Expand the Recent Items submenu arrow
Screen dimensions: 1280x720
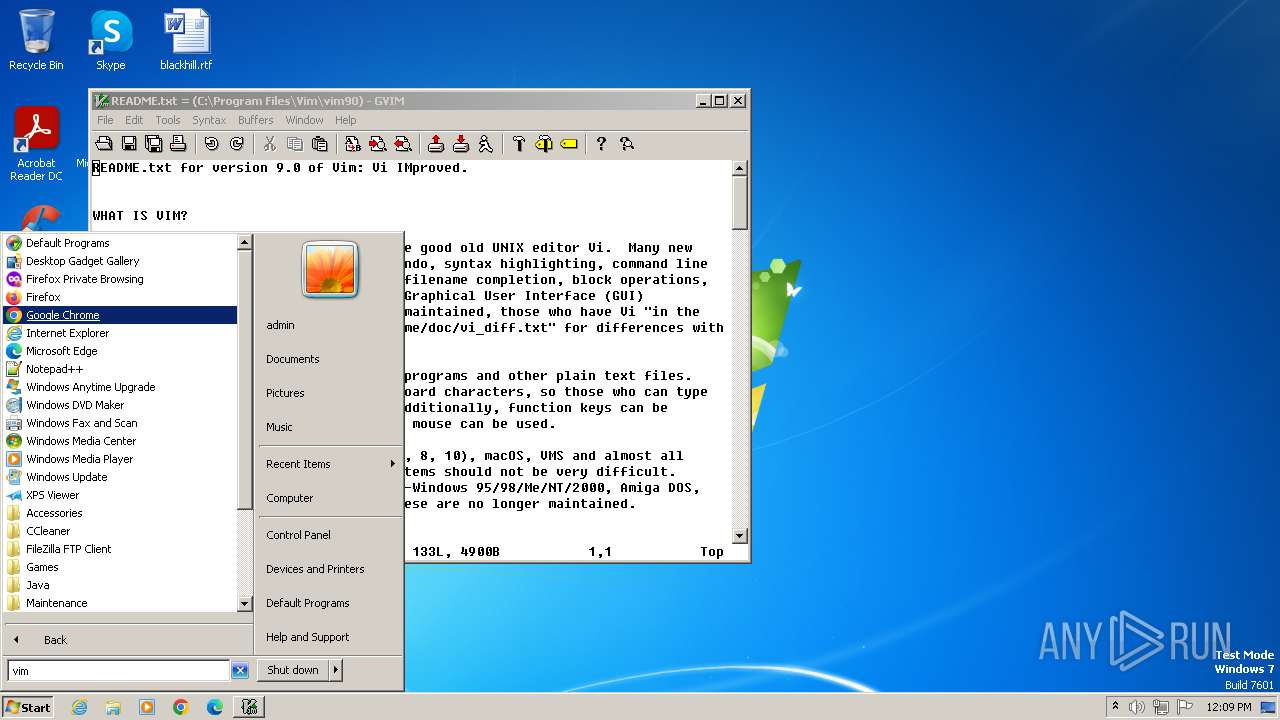coord(392,464)
